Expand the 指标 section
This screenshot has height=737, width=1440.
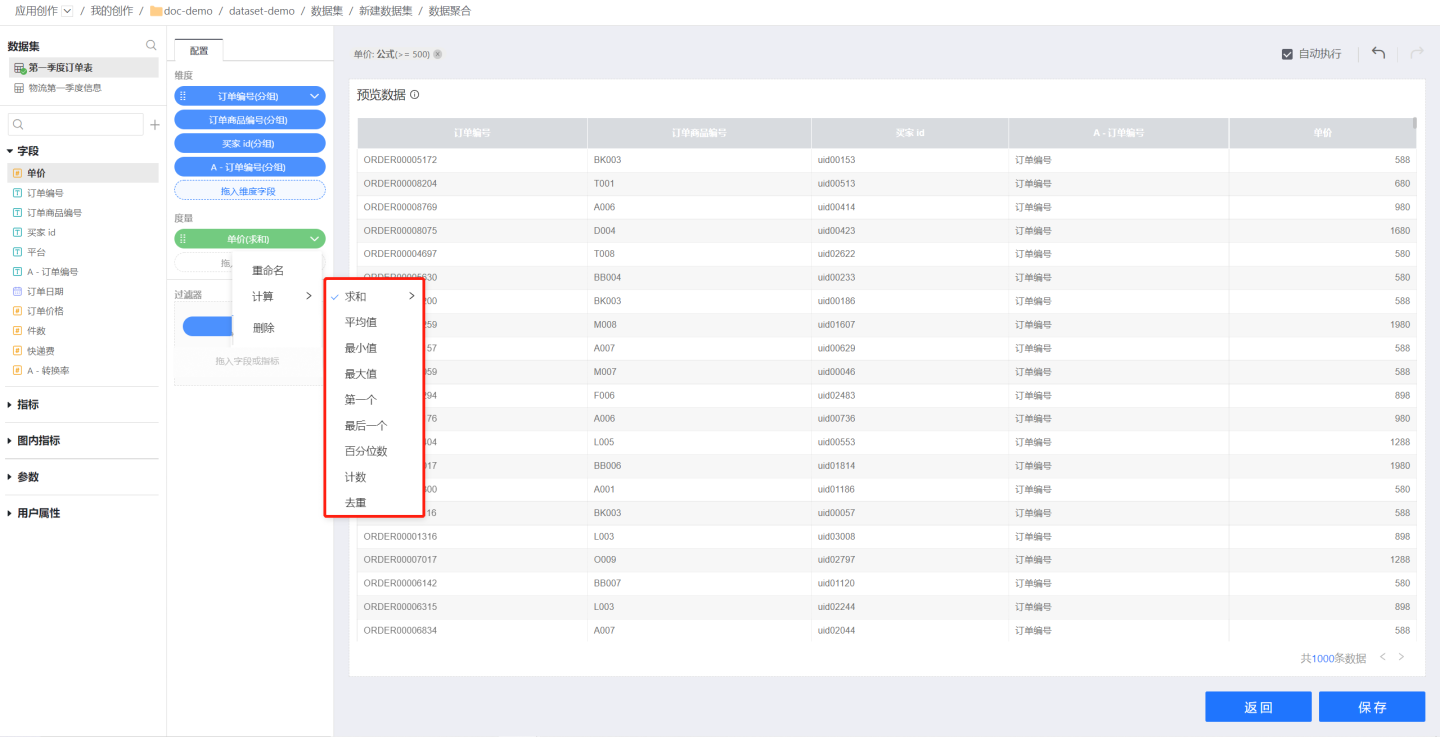click(28, 405)
